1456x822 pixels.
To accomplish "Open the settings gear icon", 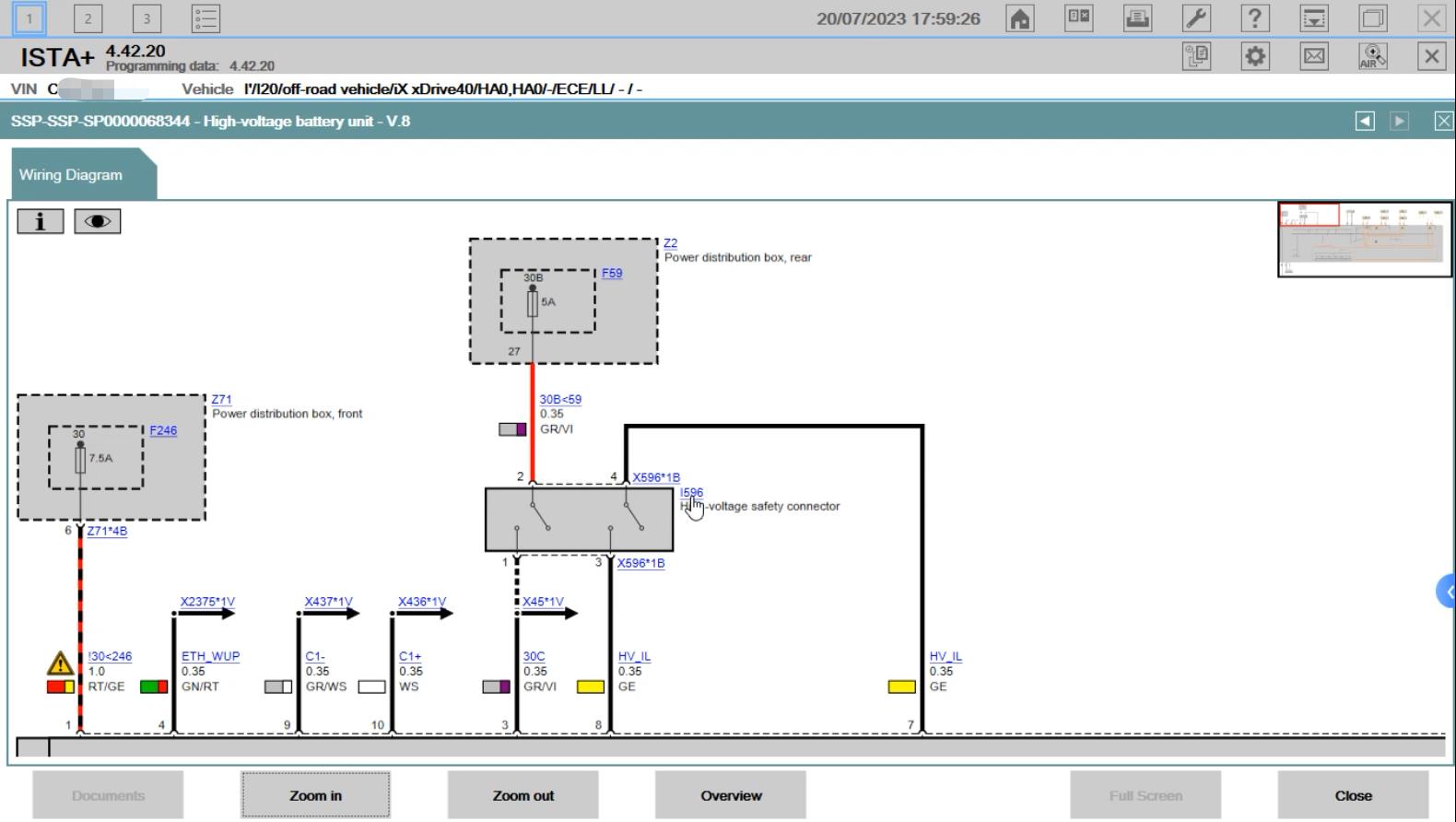I will point(1255,56).
